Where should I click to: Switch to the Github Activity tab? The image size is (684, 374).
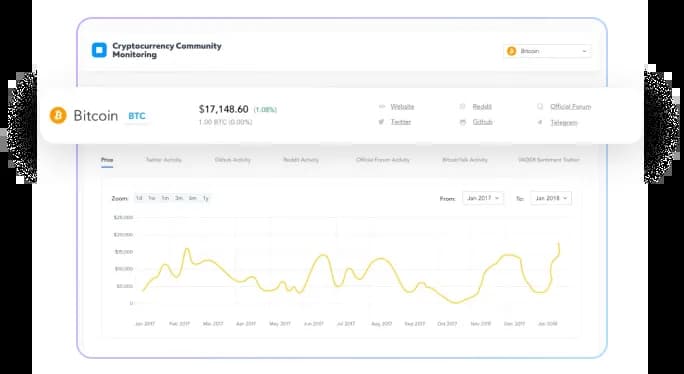233,160
